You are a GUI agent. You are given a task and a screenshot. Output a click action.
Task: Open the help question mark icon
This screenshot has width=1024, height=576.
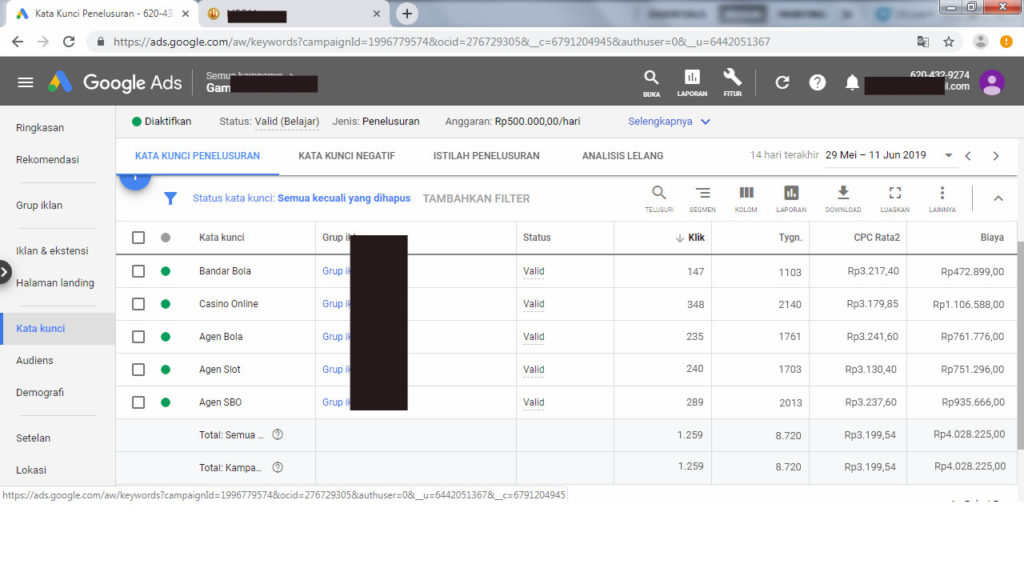pos(817,82)
